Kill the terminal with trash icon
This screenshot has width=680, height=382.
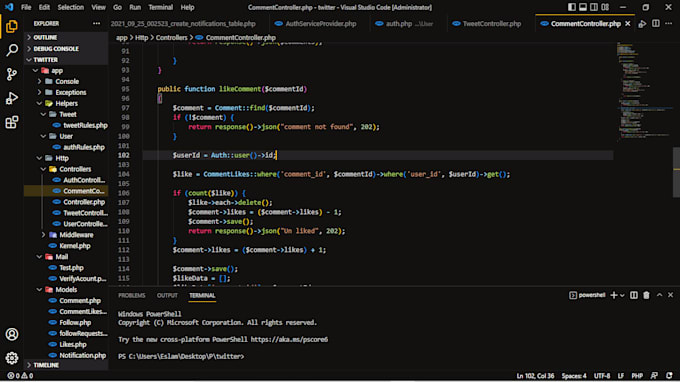tap(646, 295)
